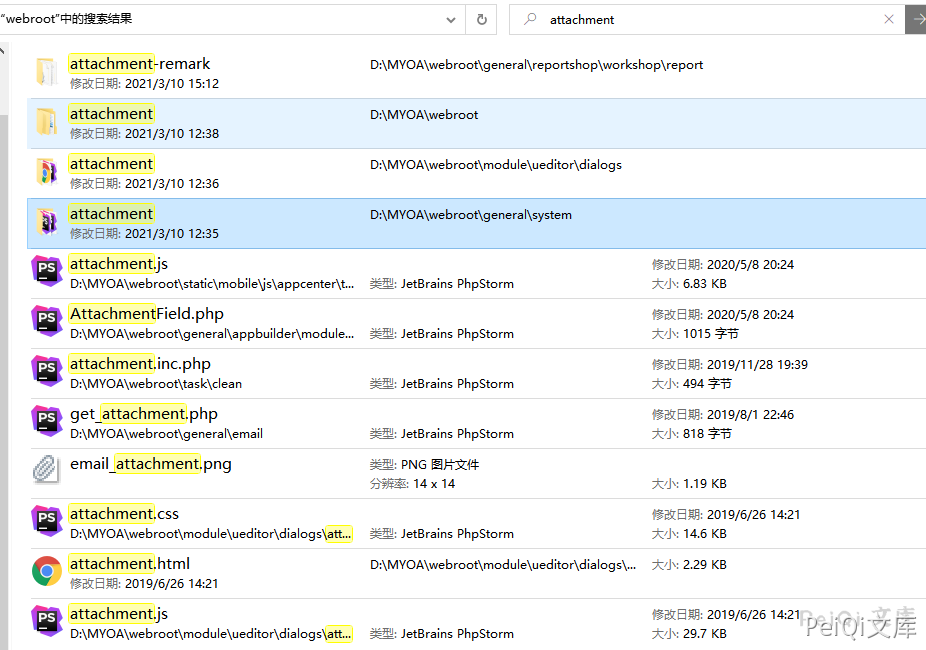Image resolution: width=926 pixels, height=650 pixels.
Task: Clear the attachment search text
Action: 889,19
